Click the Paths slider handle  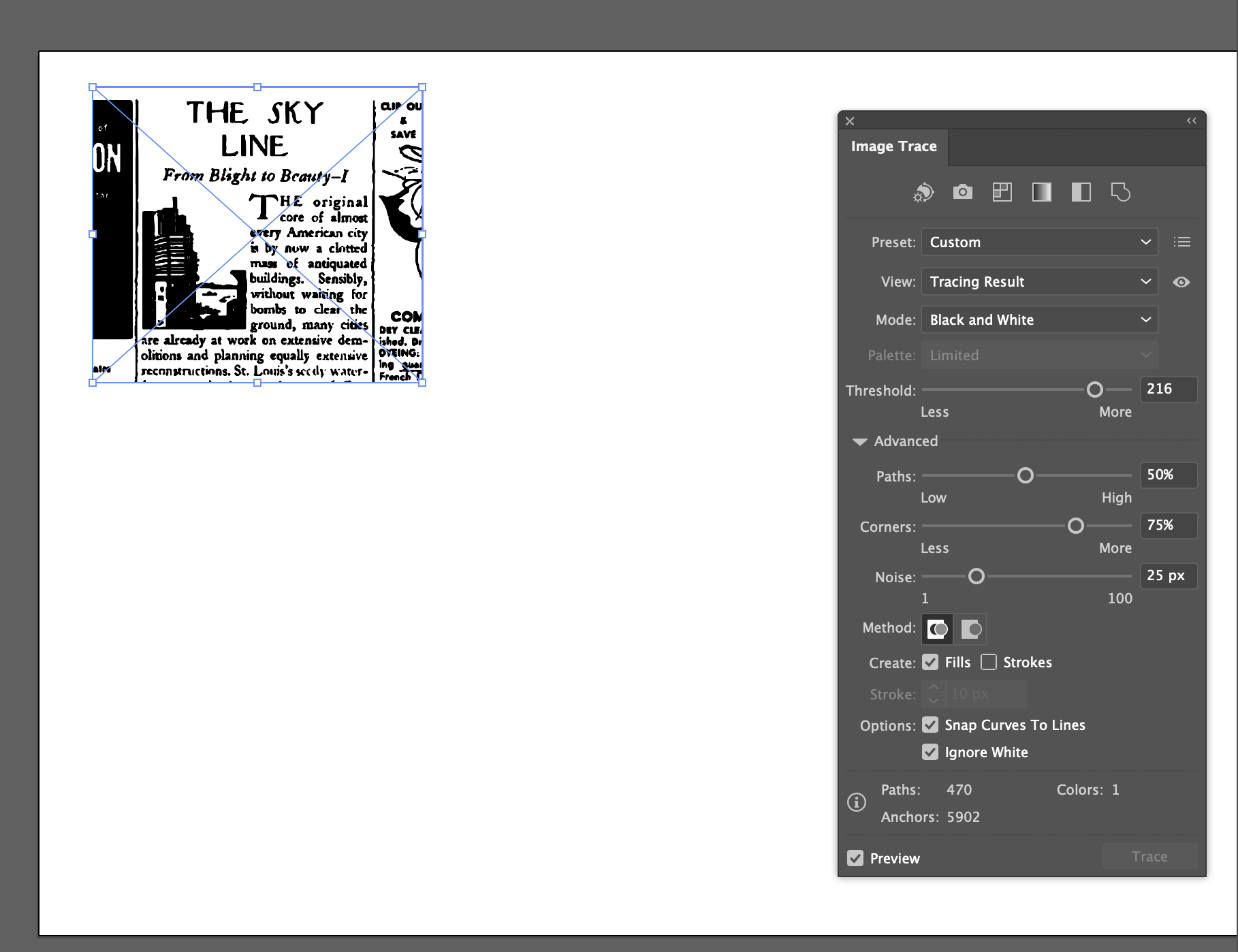1026,475
